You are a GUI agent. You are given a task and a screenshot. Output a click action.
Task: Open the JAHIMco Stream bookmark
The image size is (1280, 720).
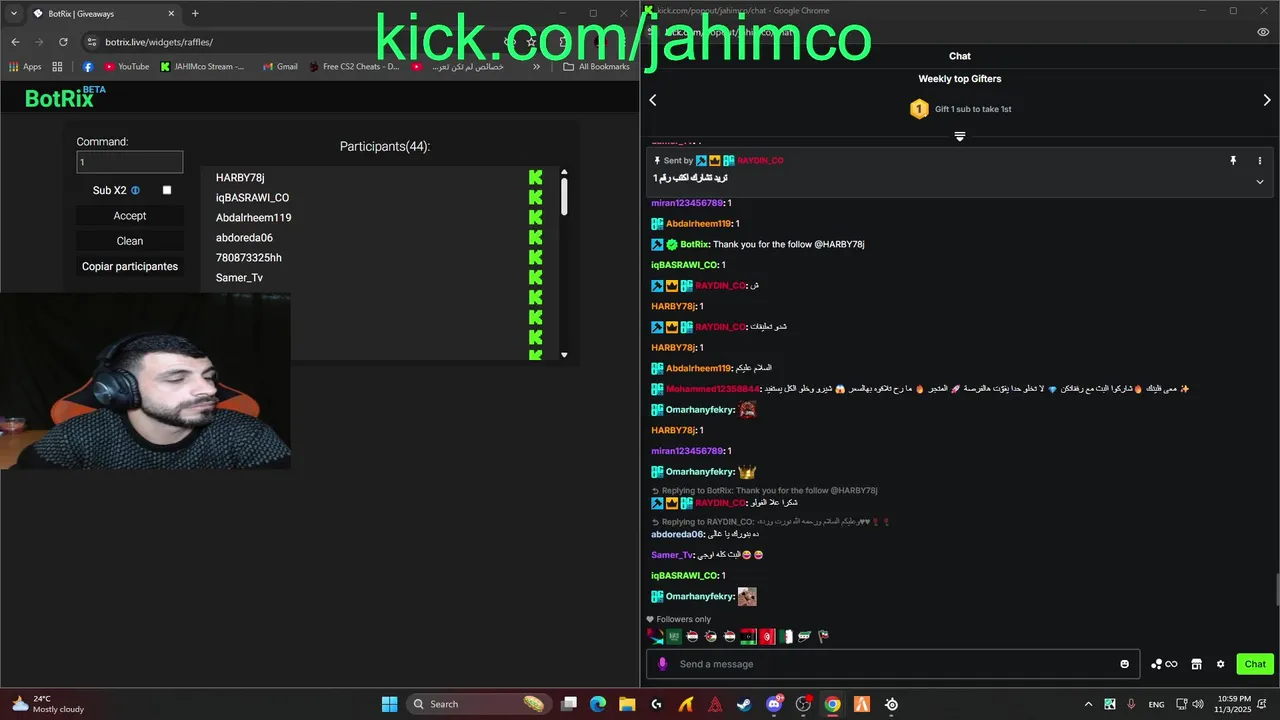[203, 67]
